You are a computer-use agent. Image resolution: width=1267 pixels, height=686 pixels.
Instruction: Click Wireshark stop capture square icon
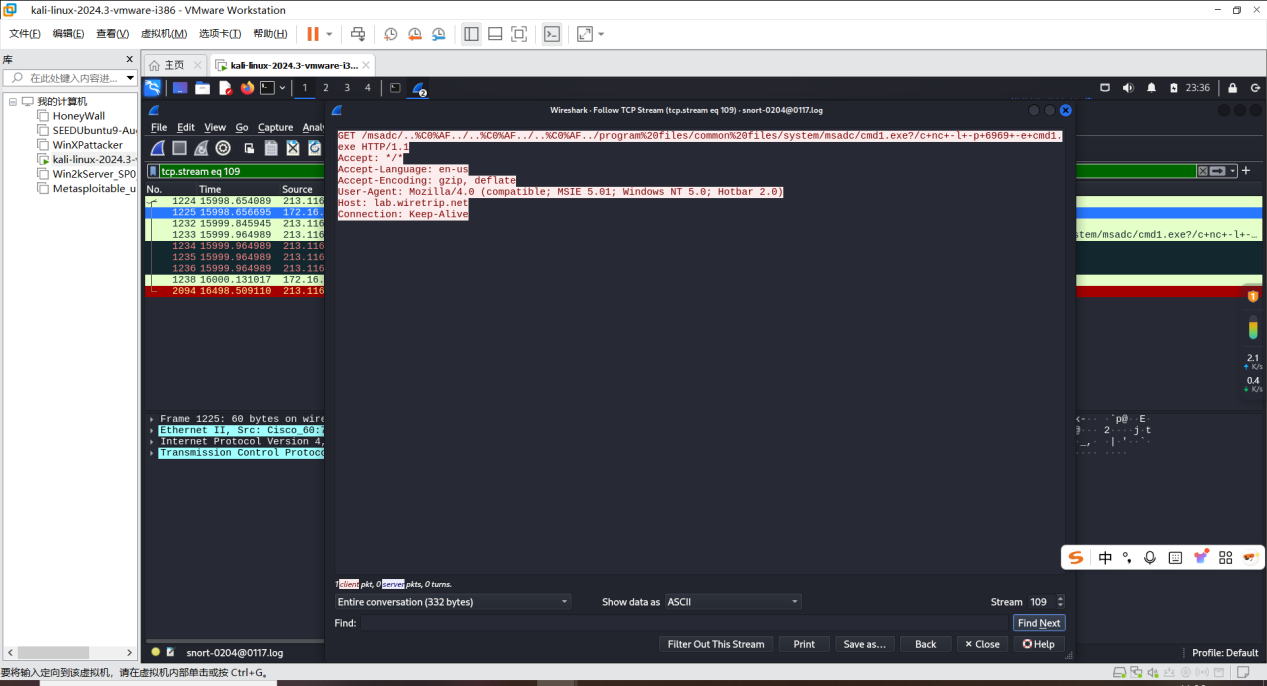click(x=179, y=148)
